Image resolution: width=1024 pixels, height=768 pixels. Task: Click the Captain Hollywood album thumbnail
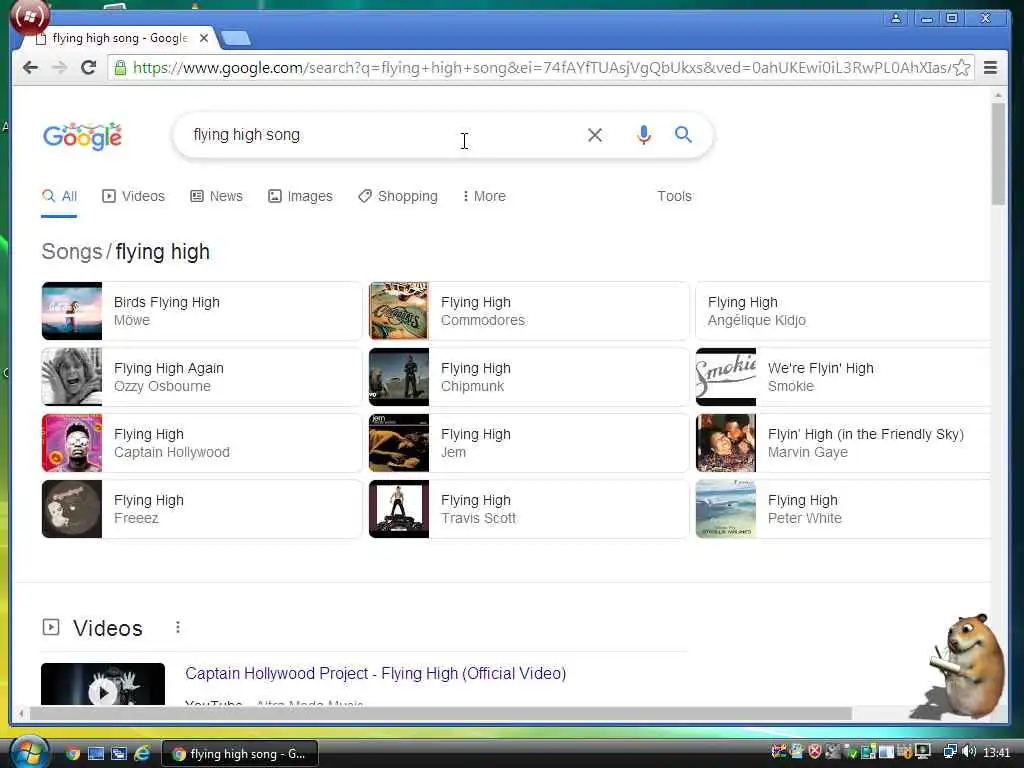pyautogui.click(x=72, y=443)
